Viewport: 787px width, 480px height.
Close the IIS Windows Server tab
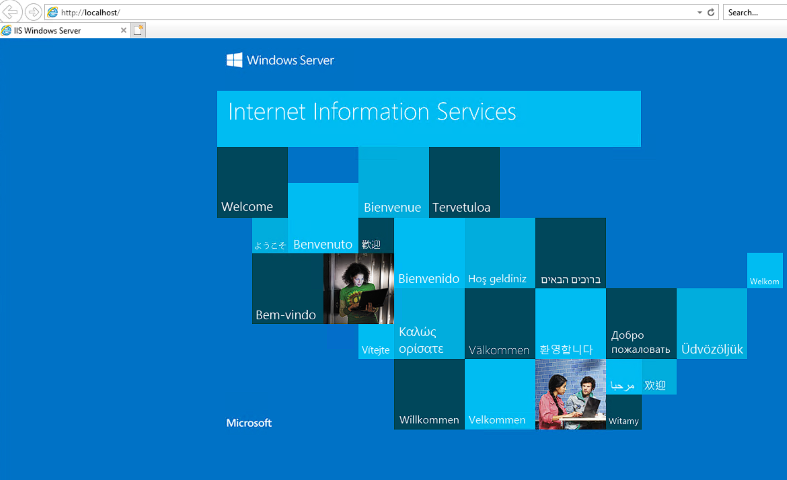tap(123, 31)
